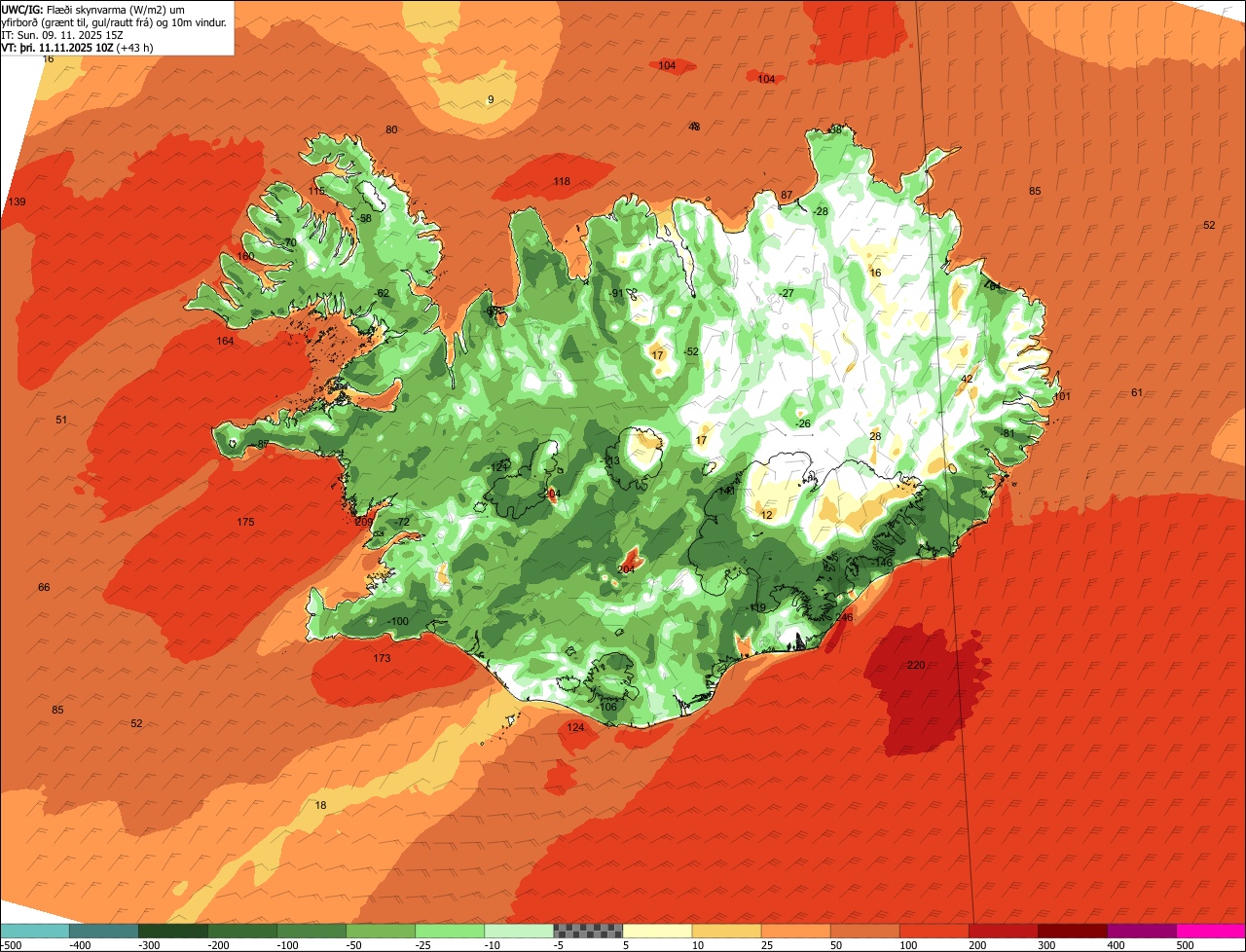Click the '246' value near the southeast coast
This screenshot has height=952, width=1246.
tap(844, 617)
